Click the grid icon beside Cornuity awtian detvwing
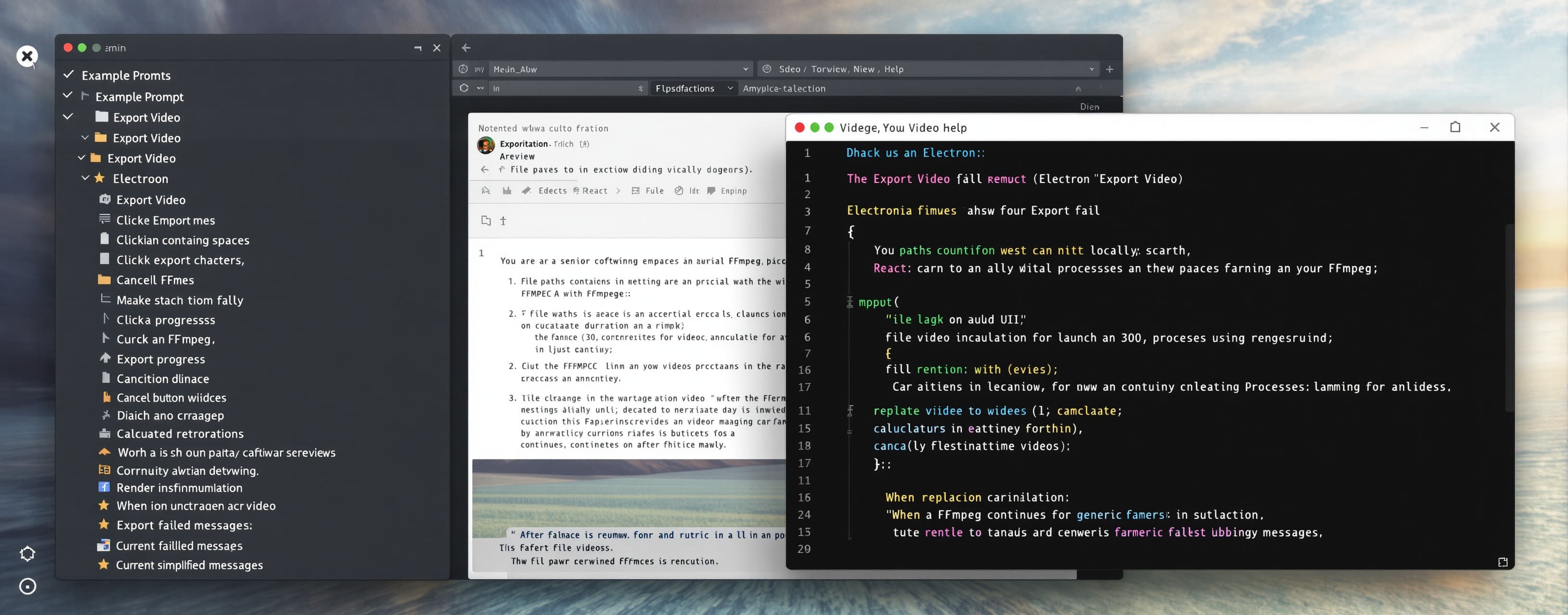 [105, 469]
